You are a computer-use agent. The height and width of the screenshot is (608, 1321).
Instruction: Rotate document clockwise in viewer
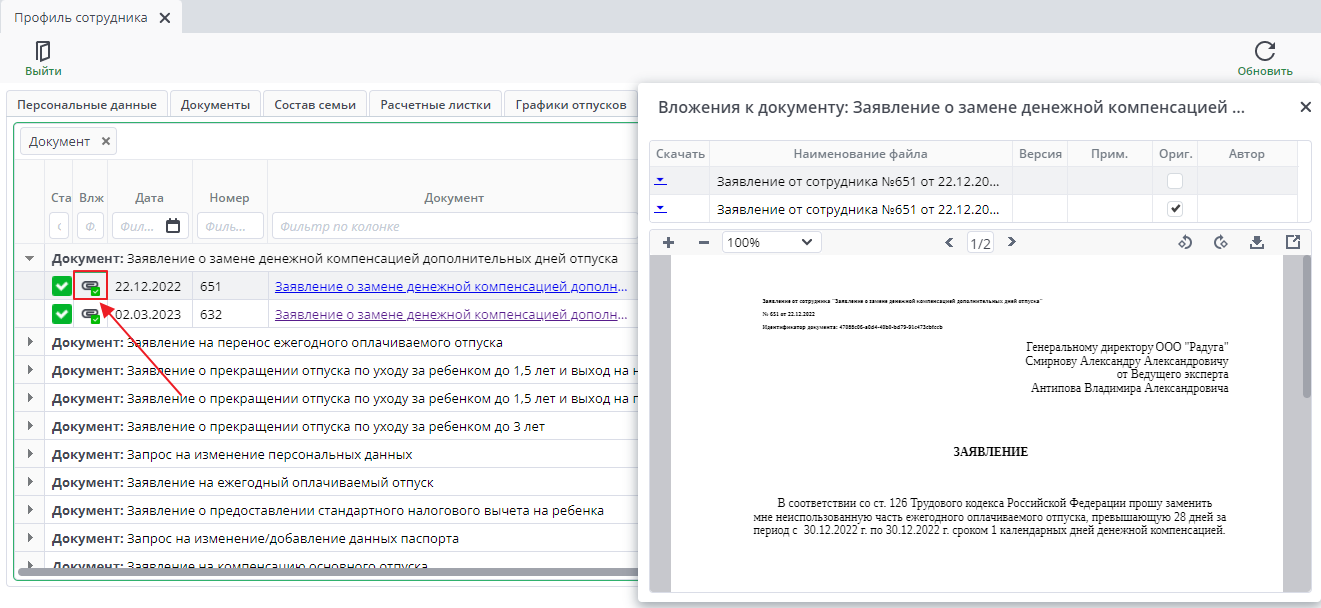pyautogui.click(x=1220, y=242)
